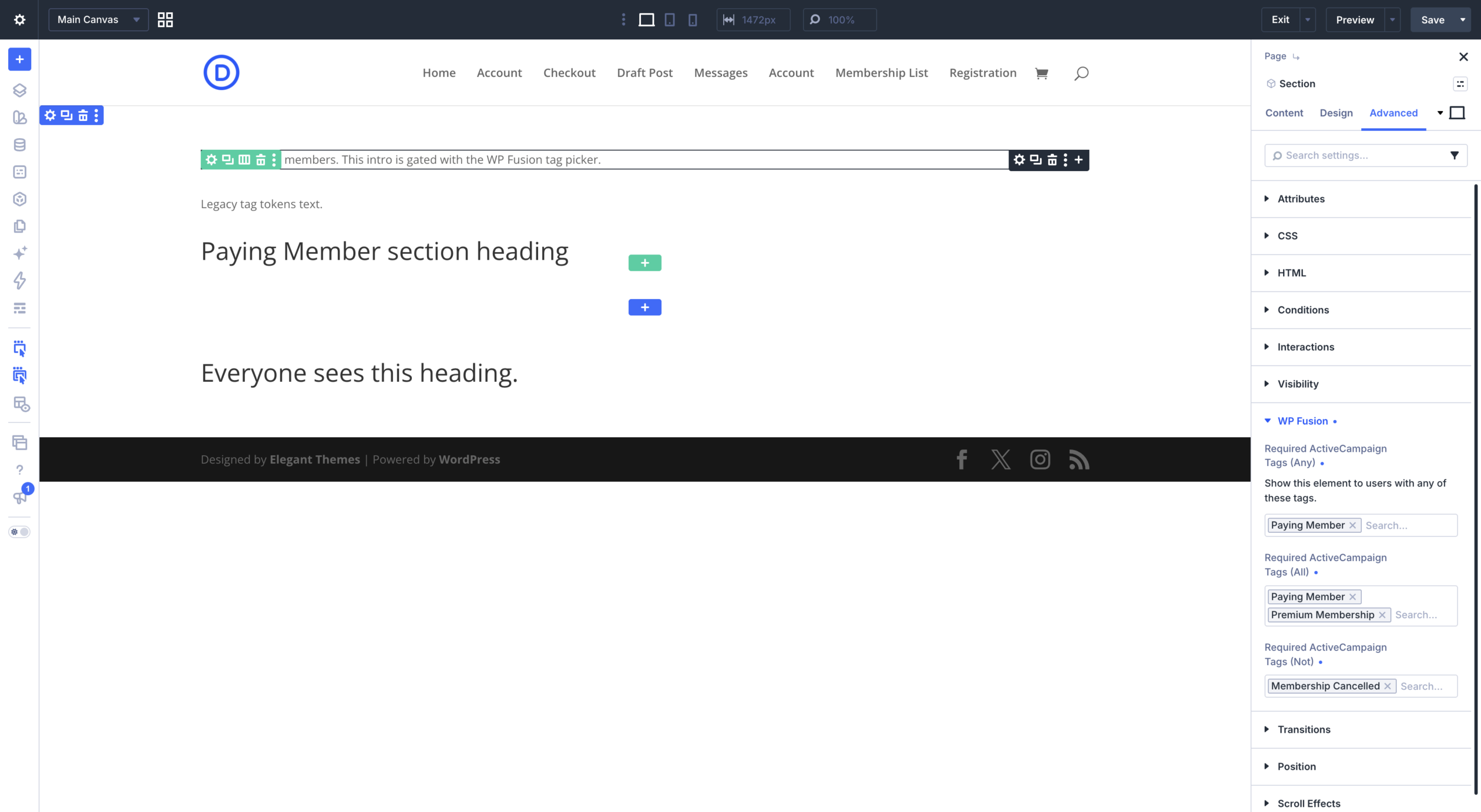Open the green row's column layout icon
Viewport: 1481px width, 812px height.
pos(245,160)
